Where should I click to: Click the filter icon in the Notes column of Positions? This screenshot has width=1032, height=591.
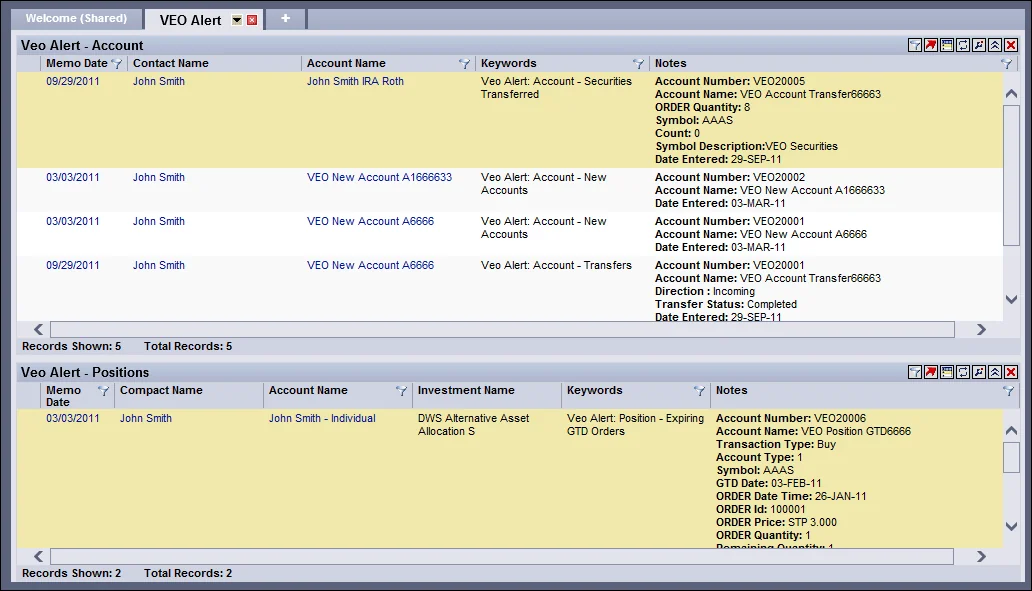(1009, 391)
